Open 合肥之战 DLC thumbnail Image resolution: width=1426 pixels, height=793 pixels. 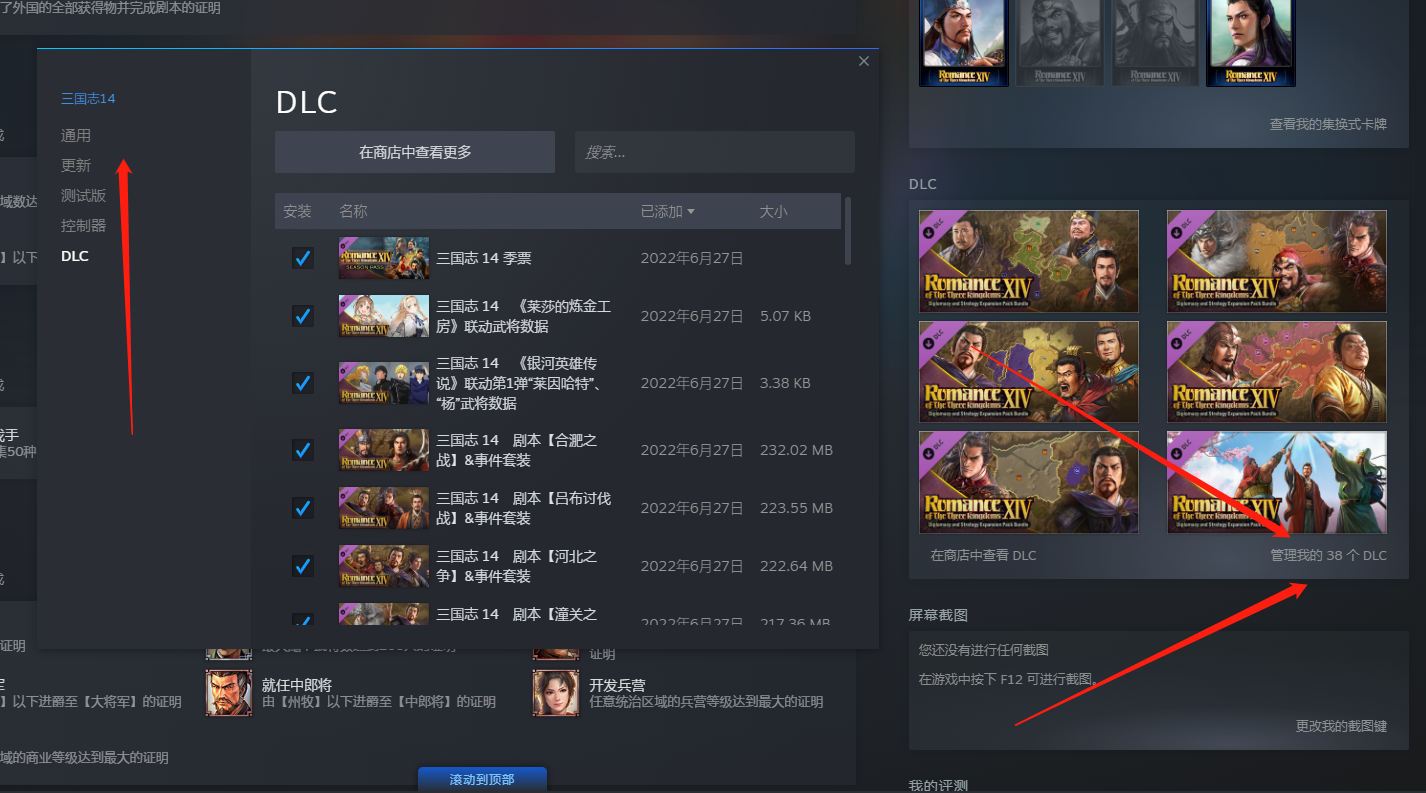point(384,450)
